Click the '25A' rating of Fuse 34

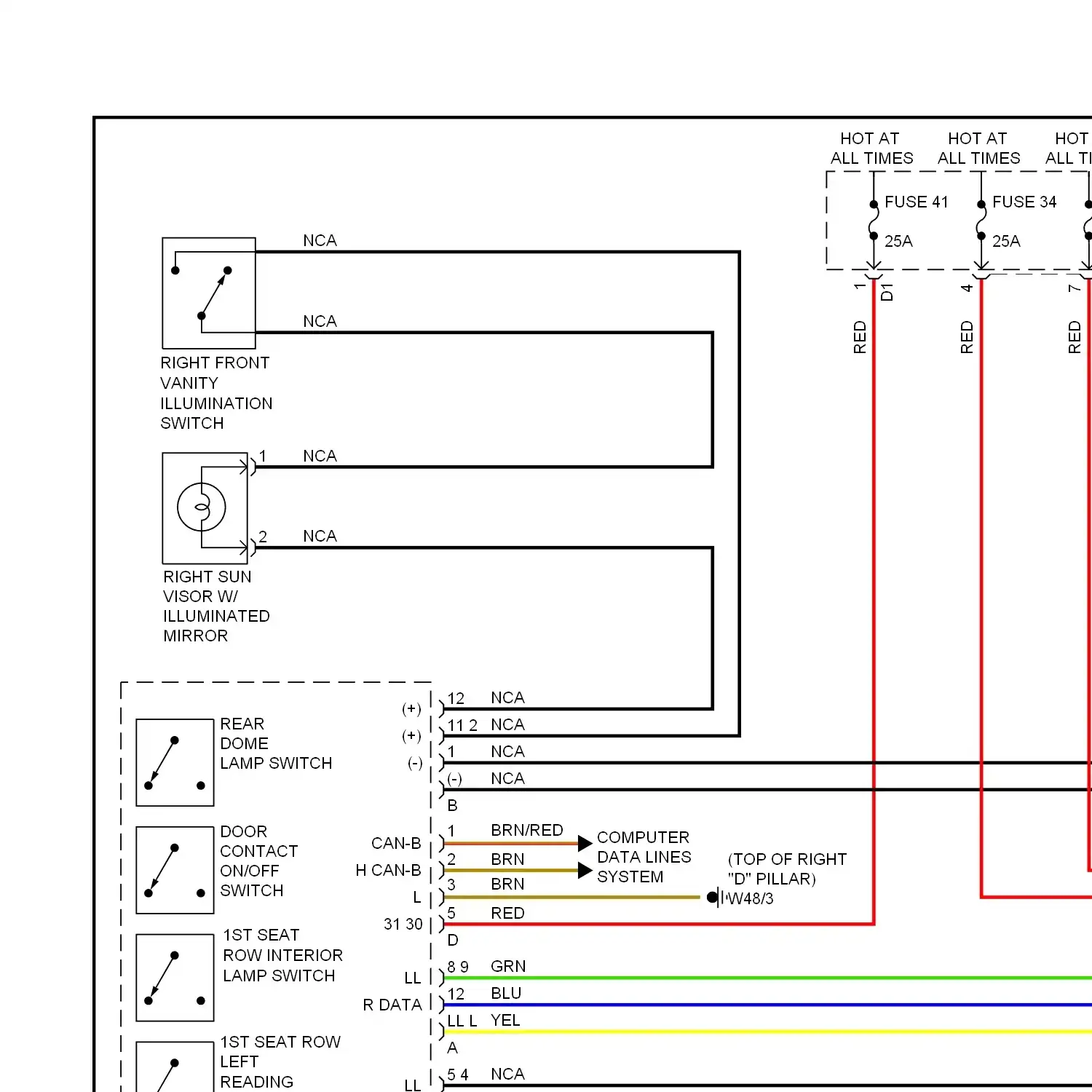[x=1006, y=241]
